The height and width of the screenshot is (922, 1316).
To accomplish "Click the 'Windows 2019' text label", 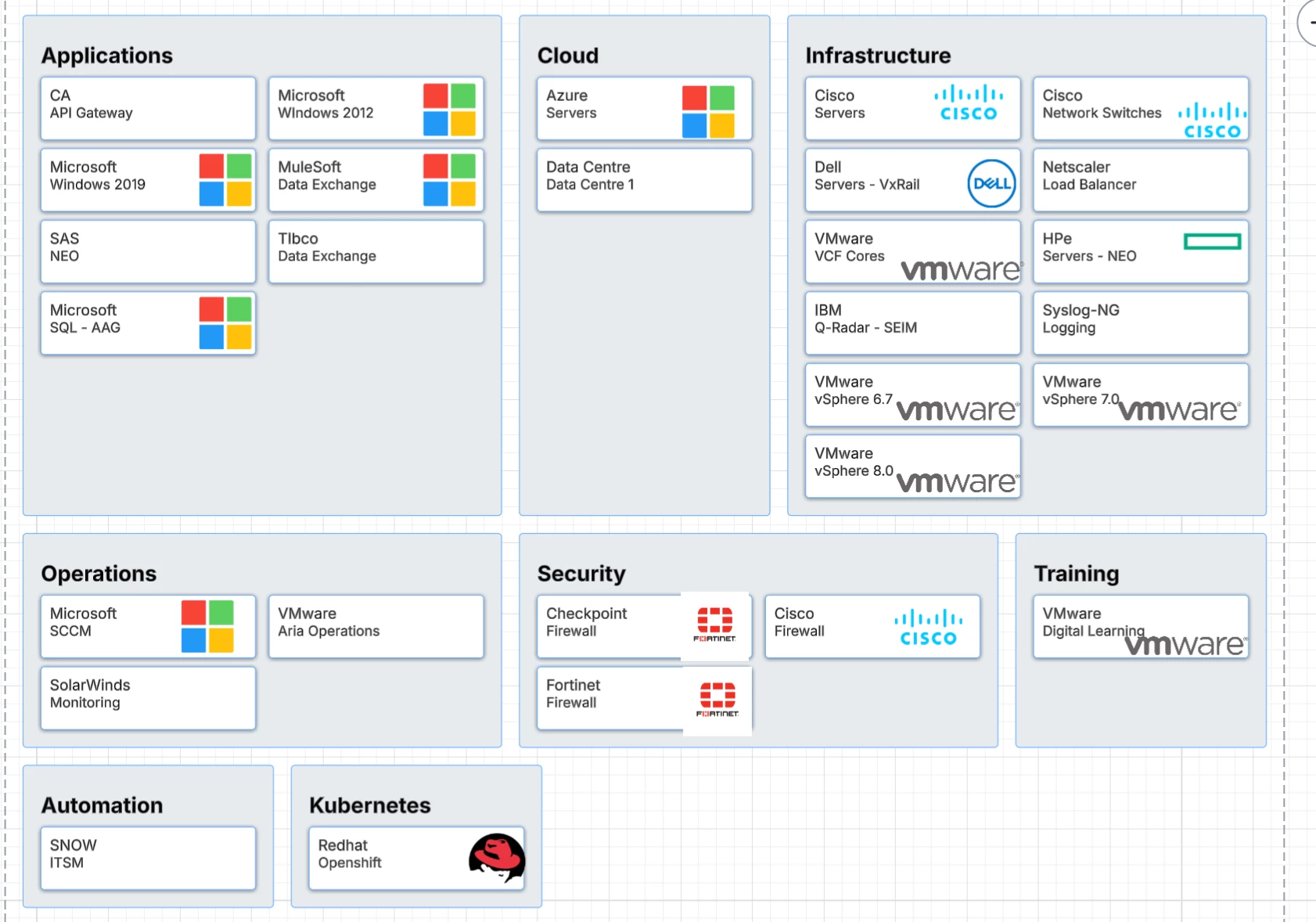I will point(98,185).
